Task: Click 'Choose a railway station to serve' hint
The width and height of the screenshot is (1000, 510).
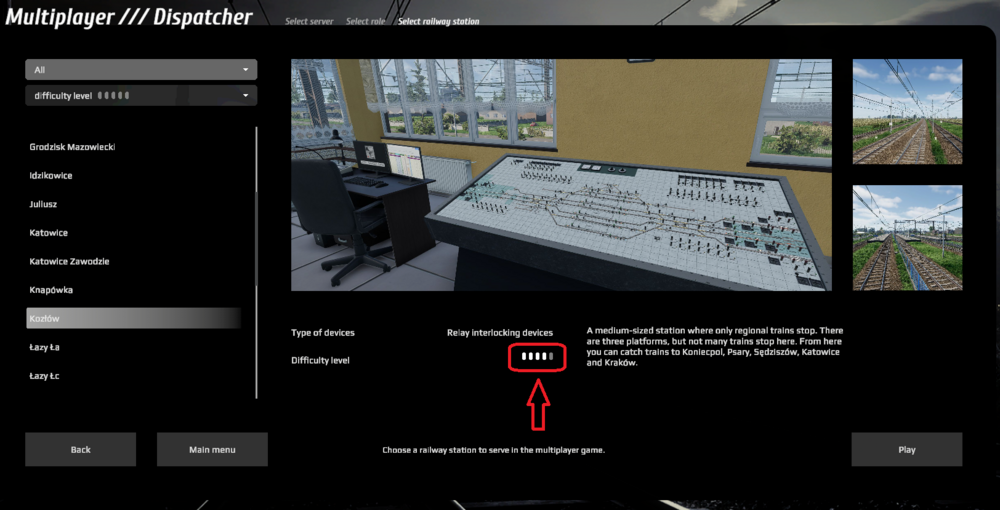Action: (493, 450)
